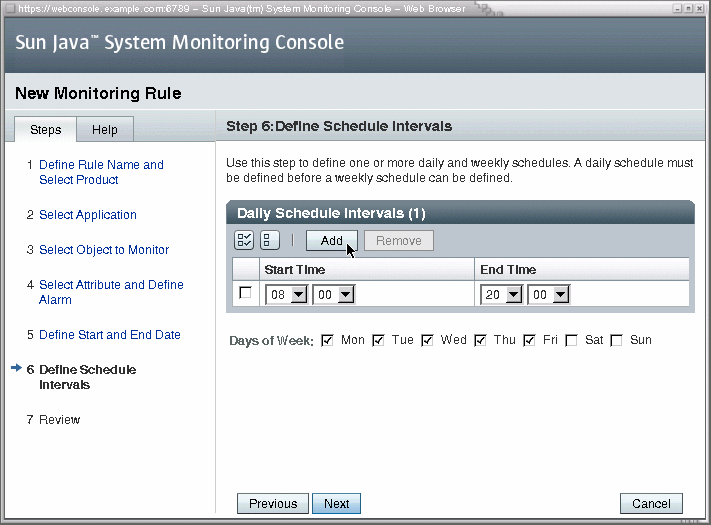Screen dimensions: 711x525
Task: Open the End Time minutes dropdown
Action: point(548,295)
